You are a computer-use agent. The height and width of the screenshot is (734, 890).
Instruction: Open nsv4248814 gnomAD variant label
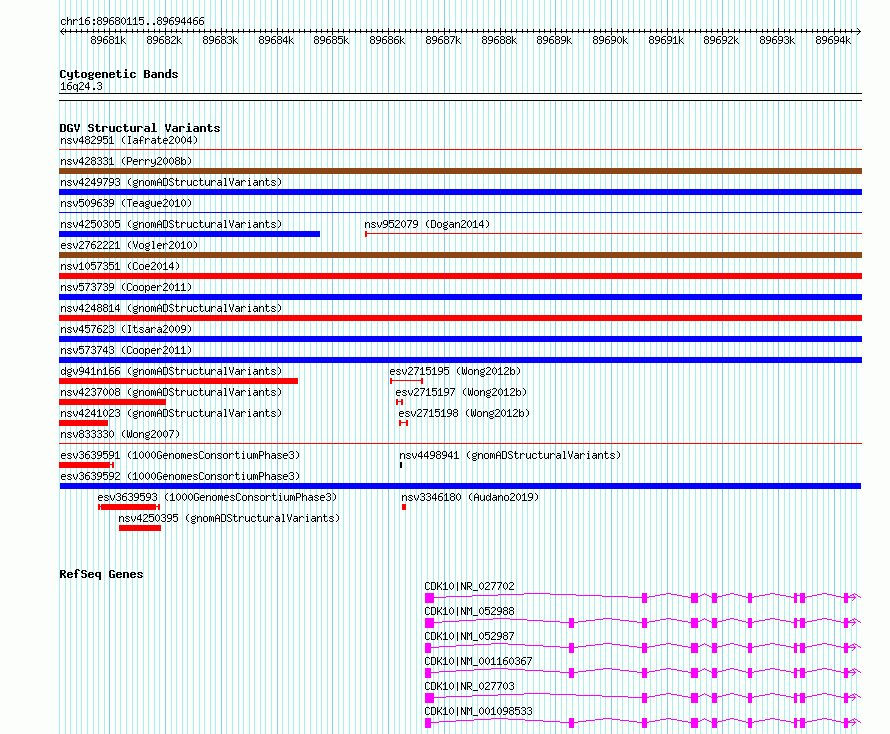(171, 308)
